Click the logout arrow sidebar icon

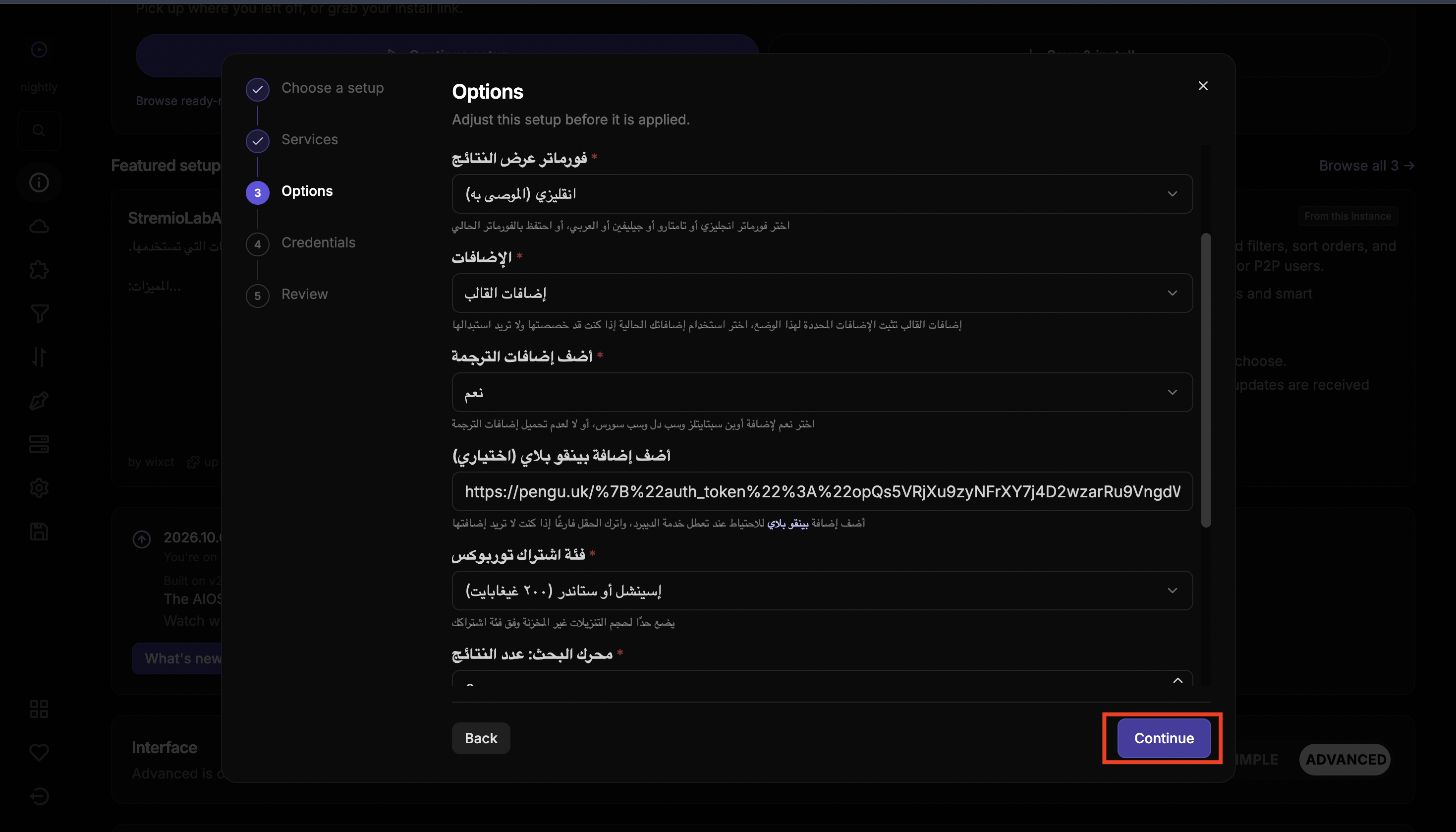tap(39, 796)
